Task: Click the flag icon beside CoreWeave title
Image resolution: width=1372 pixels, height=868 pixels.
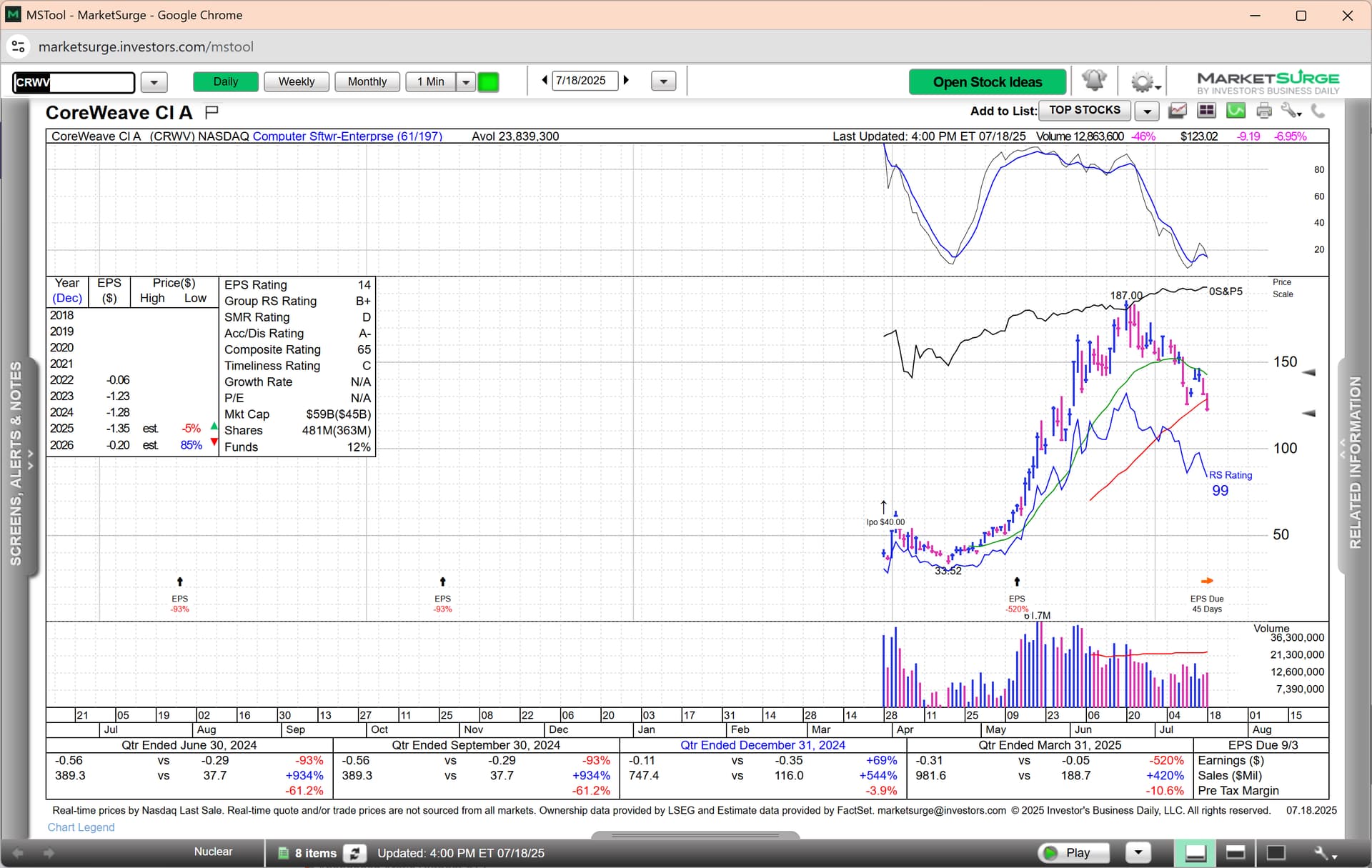Action: (x=212, y=112)
